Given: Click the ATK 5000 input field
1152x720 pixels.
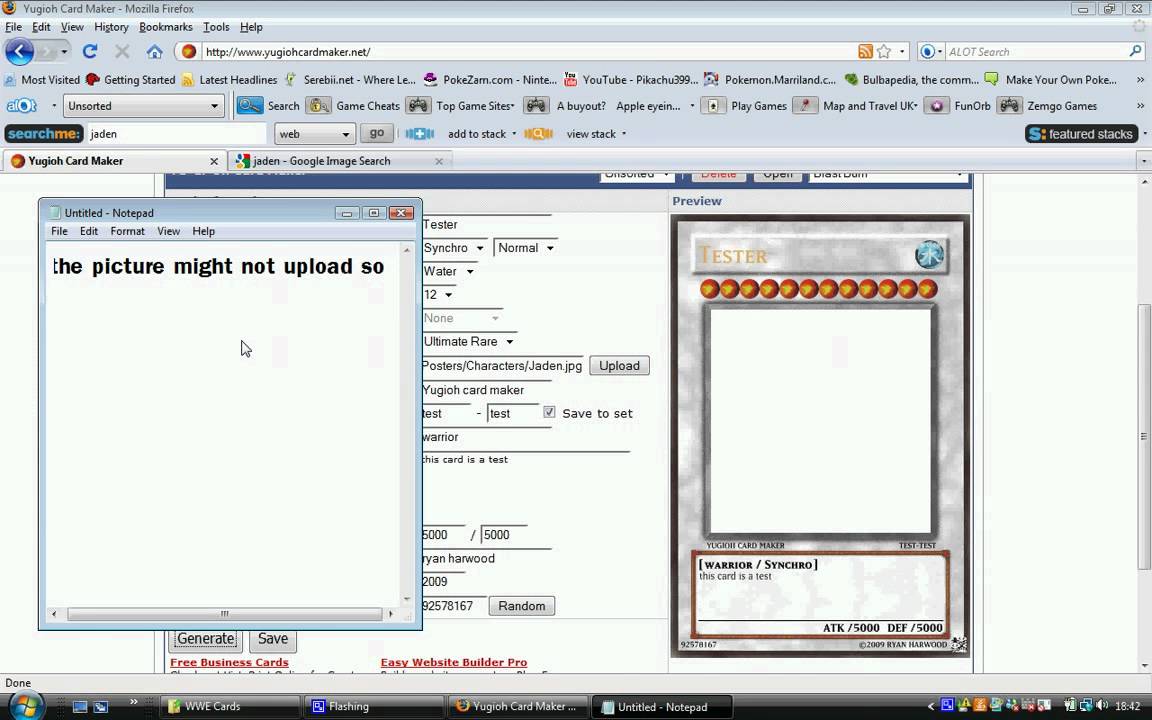Looking at the screenshot, I should click(444, 535).
